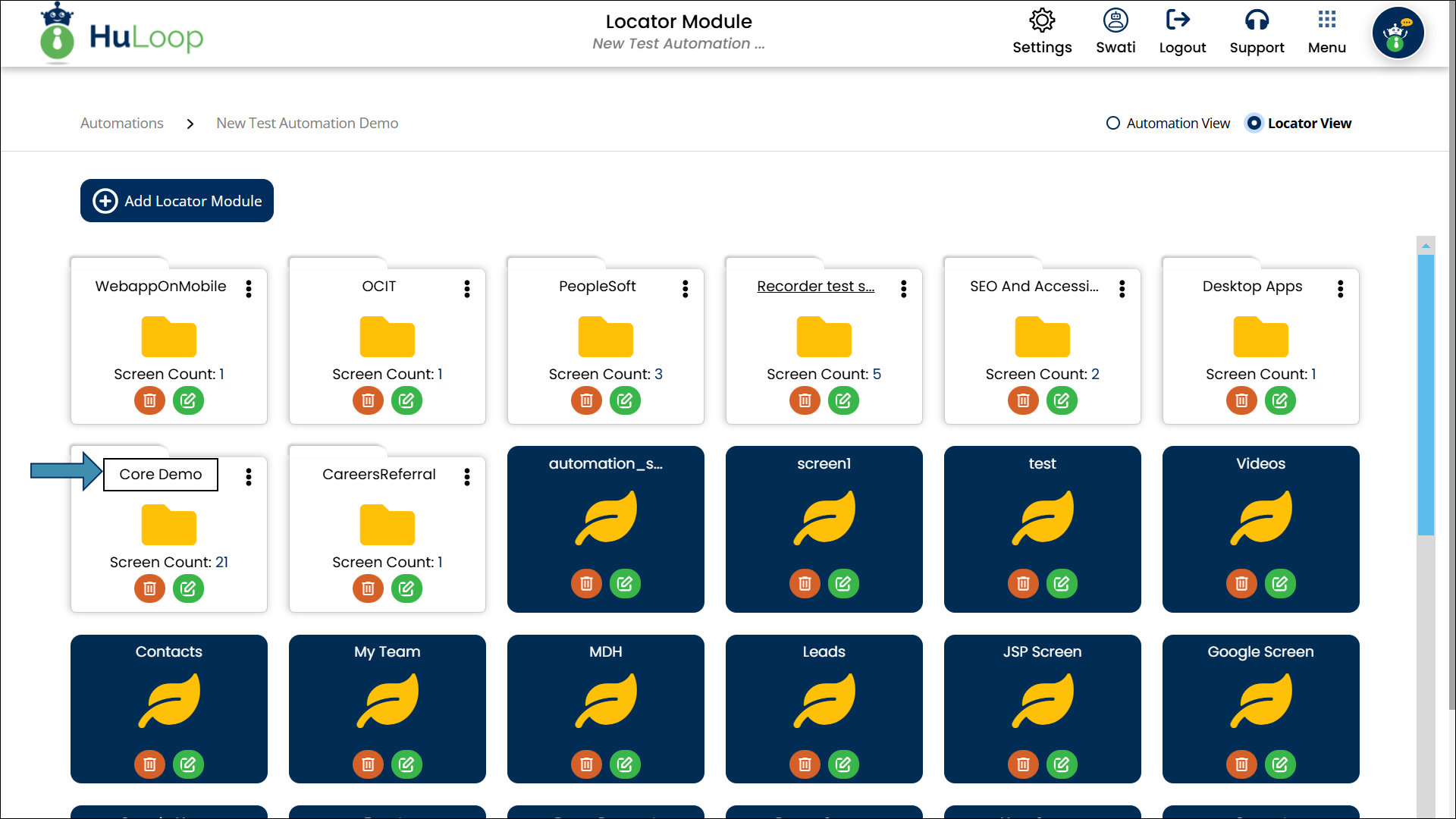Image resolution: width=1456 pixels, height=819 pixels.
Task: Delete the PeopleSoft module
Action: click(x=586, y=400)
